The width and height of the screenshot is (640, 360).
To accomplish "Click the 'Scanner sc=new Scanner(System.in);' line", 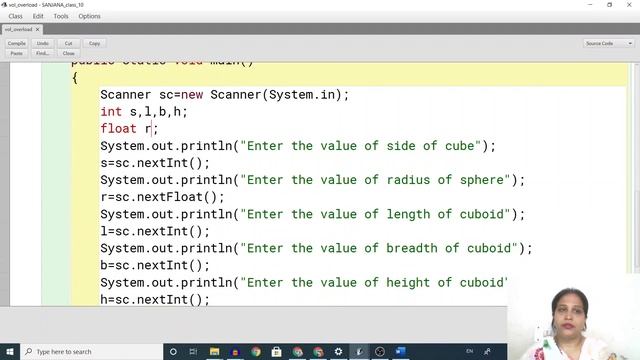I will [225, 95].
